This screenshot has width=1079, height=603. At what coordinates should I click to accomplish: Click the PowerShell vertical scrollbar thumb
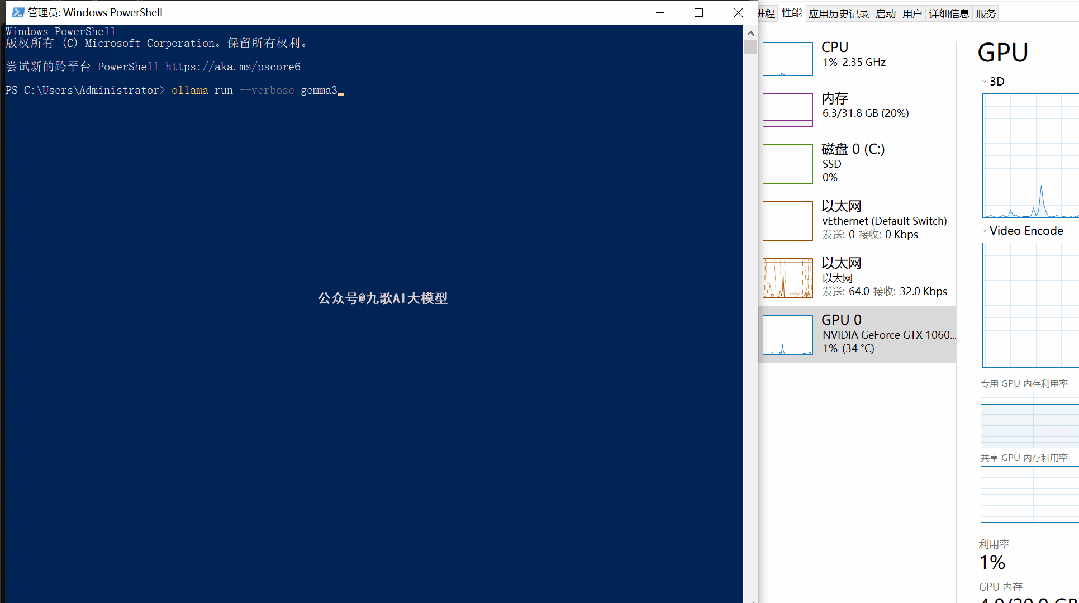(750, 47)
